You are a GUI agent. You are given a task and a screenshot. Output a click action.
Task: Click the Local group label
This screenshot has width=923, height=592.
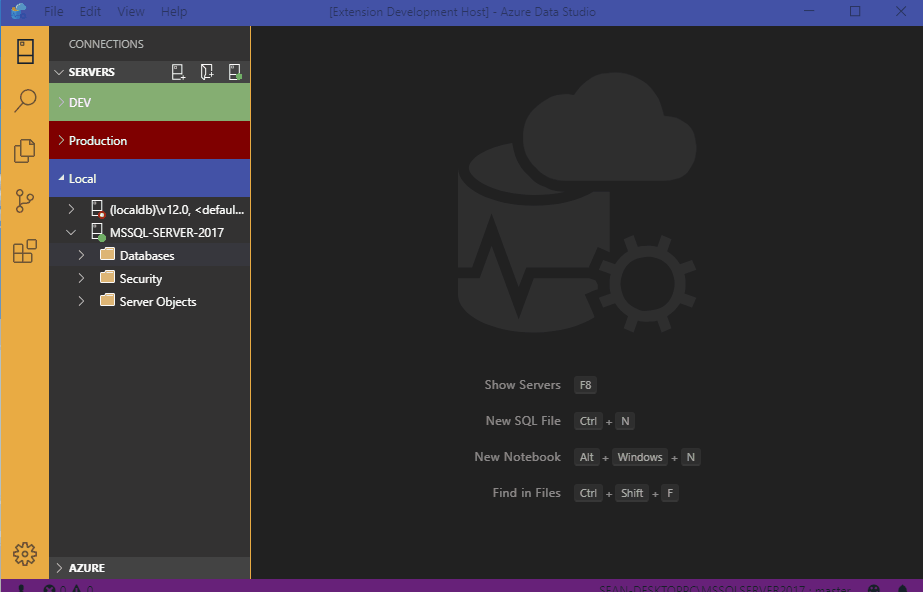[82, 178]
